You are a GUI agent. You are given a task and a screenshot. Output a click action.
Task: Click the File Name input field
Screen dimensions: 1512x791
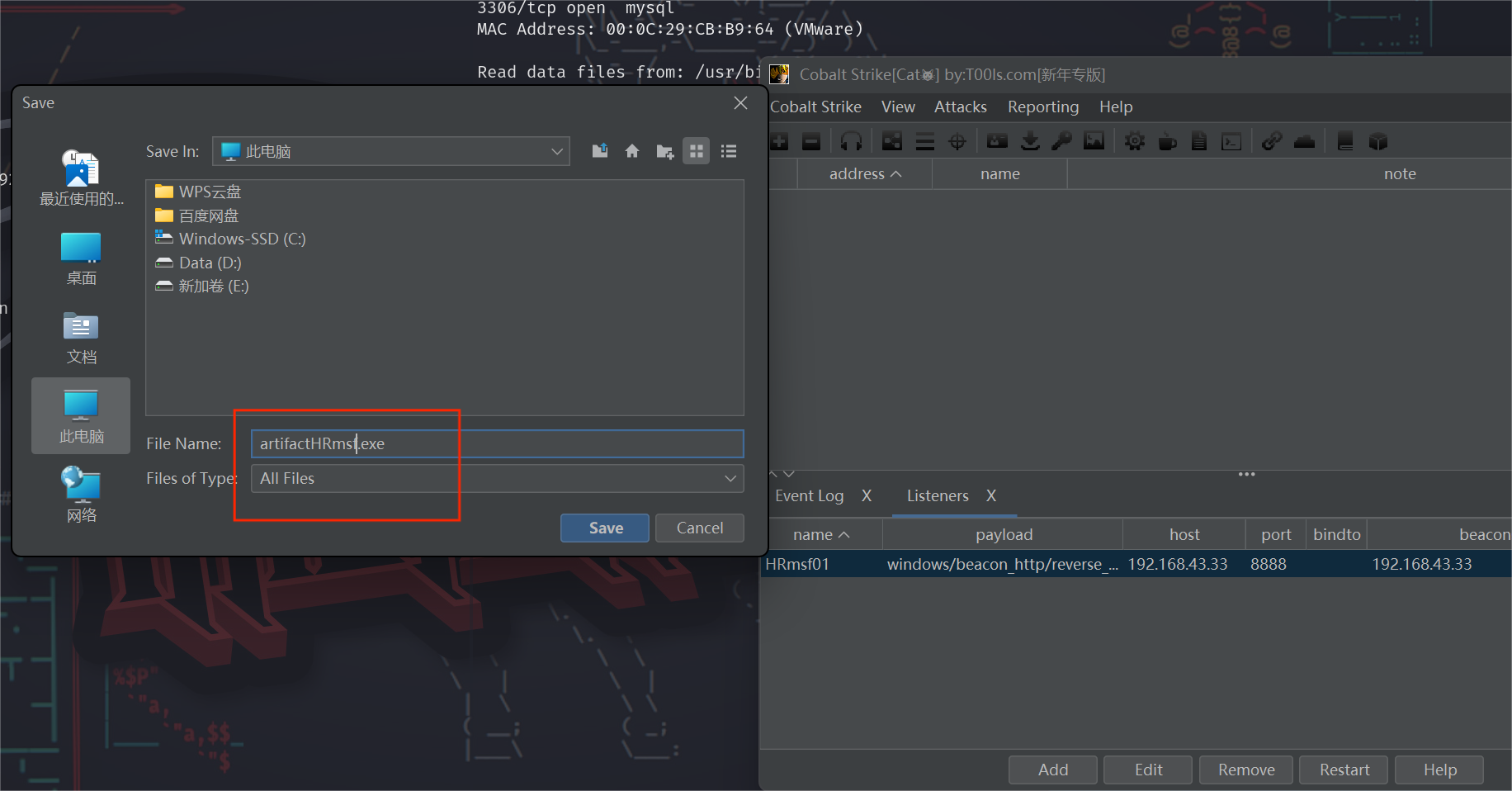[498, 444]
